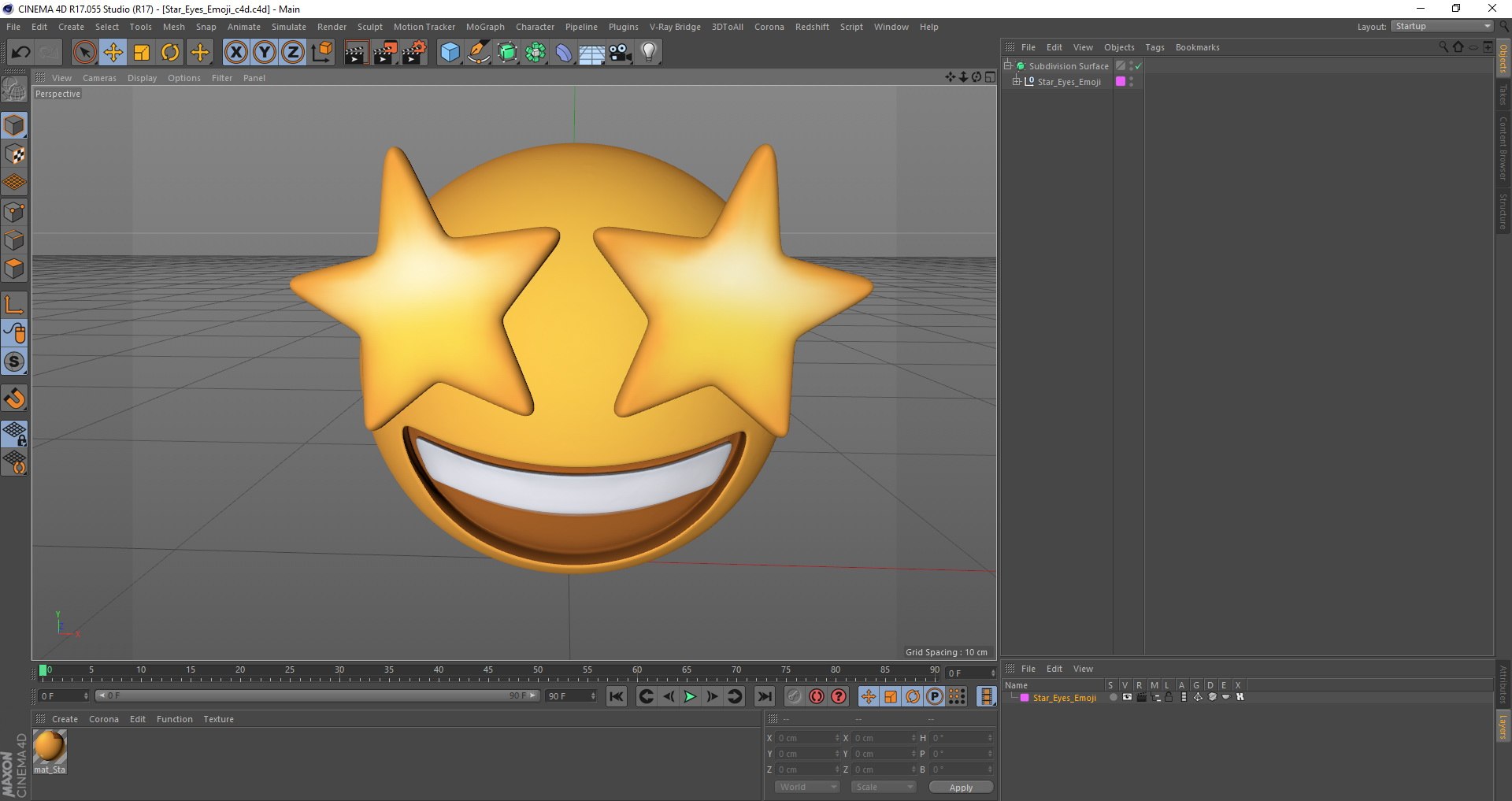Open the Array modeling objects icon
1512x801 pixels.
[x=535, y=53]
